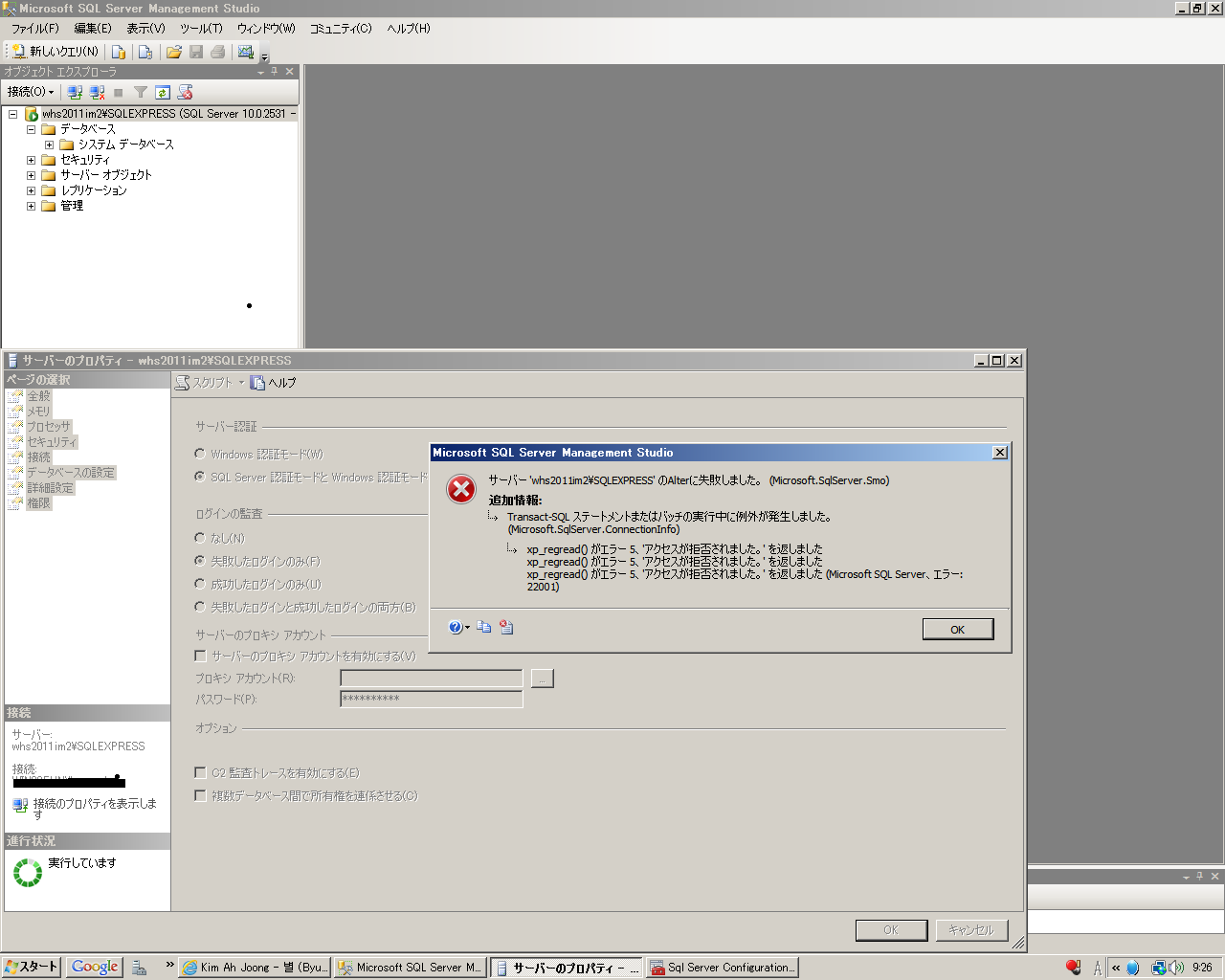Click the filter icon in Object Explorer
Screen dimensions: 1225x980
[x=141, y=92]
